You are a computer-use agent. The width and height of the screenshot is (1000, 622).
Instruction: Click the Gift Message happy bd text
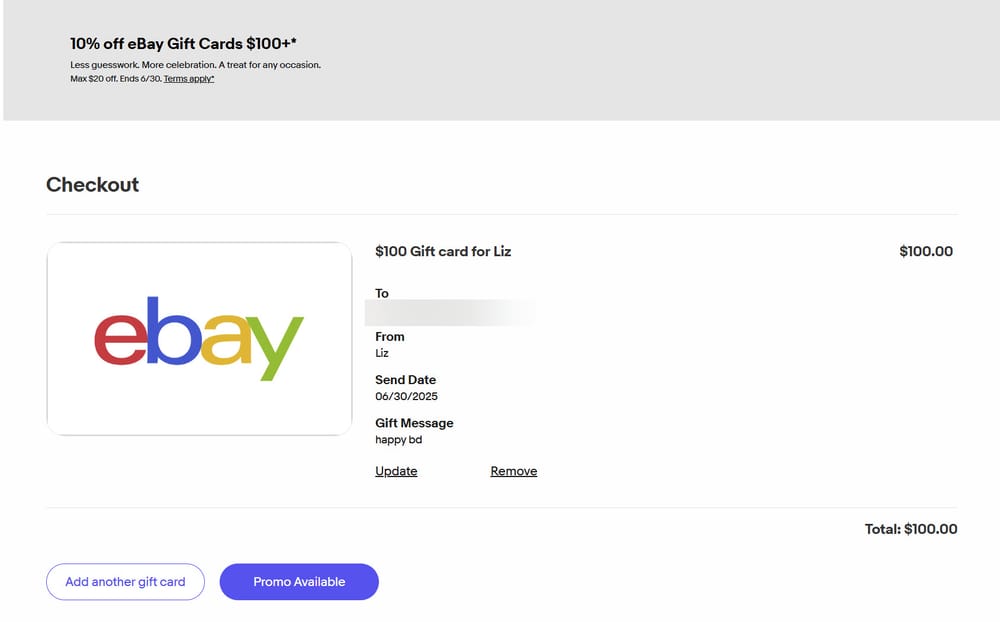pyautogui.click(x=397, y=439)
